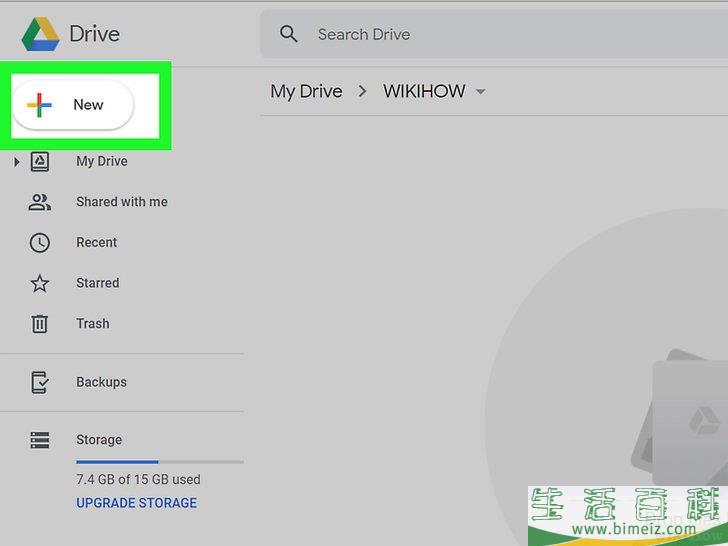Open the WIKIHOW folder dropdown arrow
The width and height of the screenshot is (728, 546).
(x=481, y=92)
